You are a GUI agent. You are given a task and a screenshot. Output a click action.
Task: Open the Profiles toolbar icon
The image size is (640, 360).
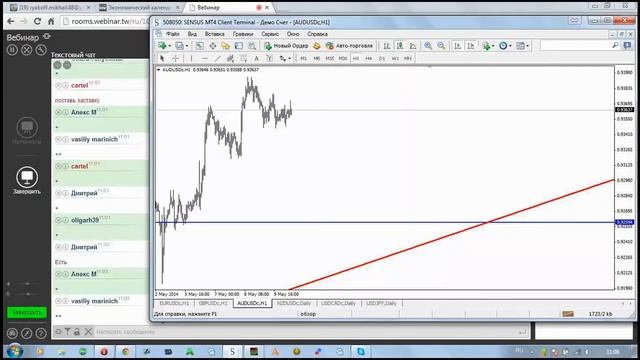coord(179,46)
